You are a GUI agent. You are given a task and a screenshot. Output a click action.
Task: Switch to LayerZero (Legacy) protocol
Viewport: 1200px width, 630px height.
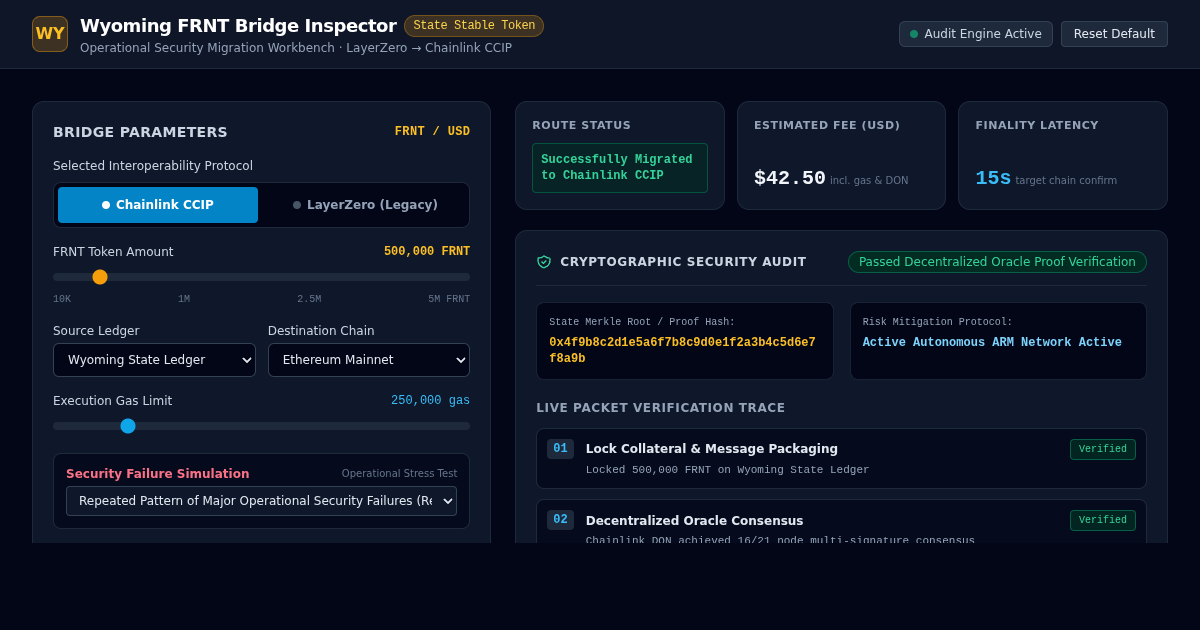click(x=365, y=205)
